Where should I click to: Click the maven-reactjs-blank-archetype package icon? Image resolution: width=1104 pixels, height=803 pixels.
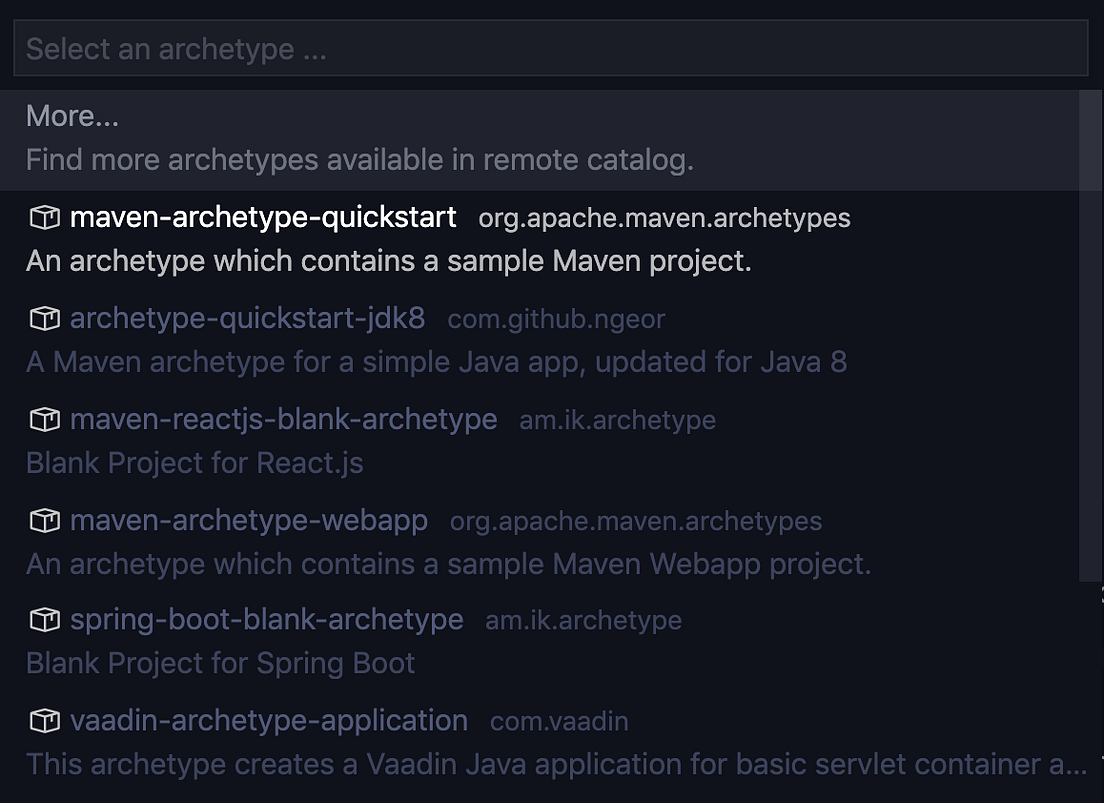tap(44, 420)
